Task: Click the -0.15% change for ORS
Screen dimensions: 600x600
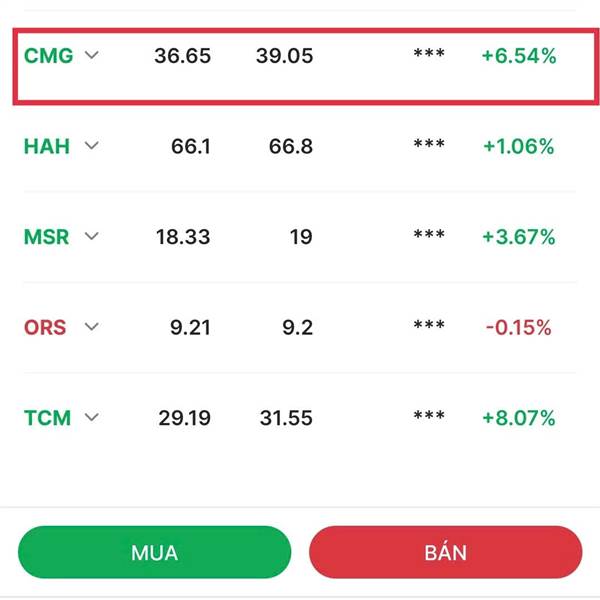Action: pos(518,328)
